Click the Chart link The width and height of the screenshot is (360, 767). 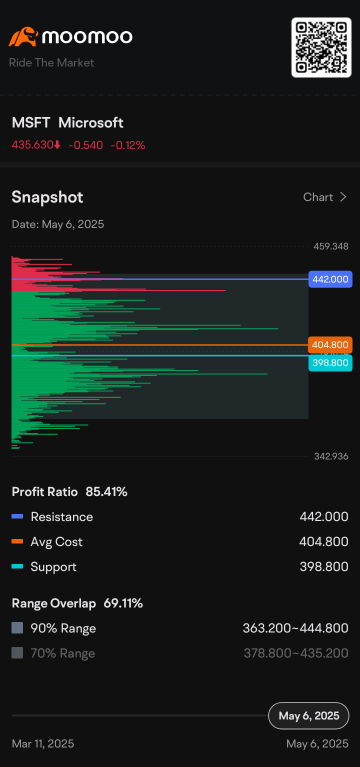click(x=318, y=197)
